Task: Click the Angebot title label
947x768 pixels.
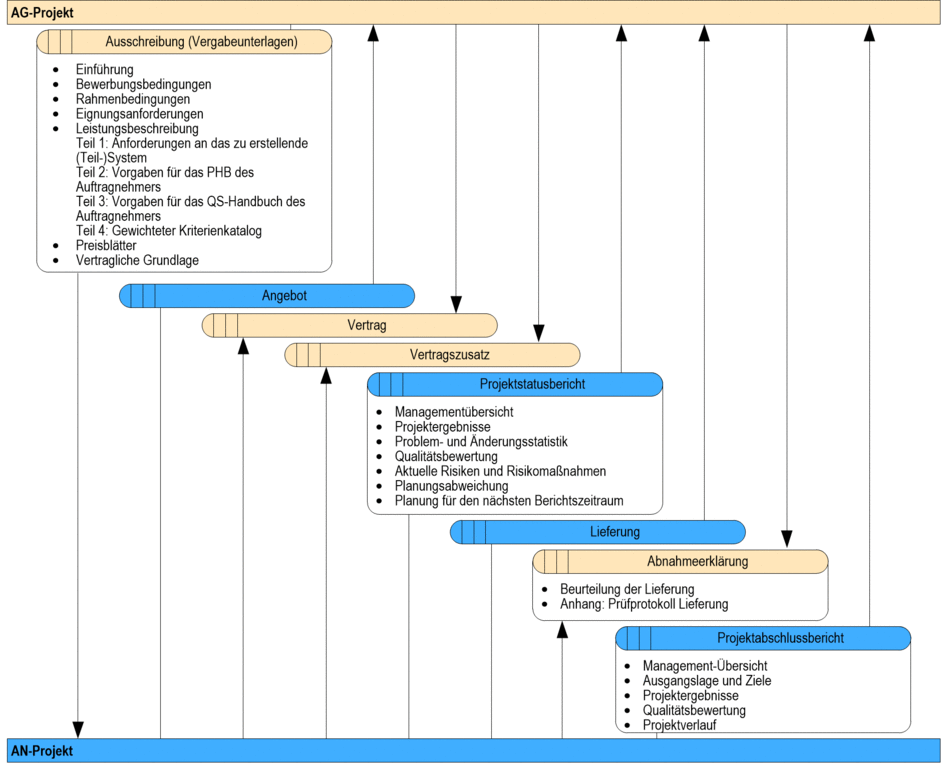Action: pyautogui.click(x=284, y=296)
